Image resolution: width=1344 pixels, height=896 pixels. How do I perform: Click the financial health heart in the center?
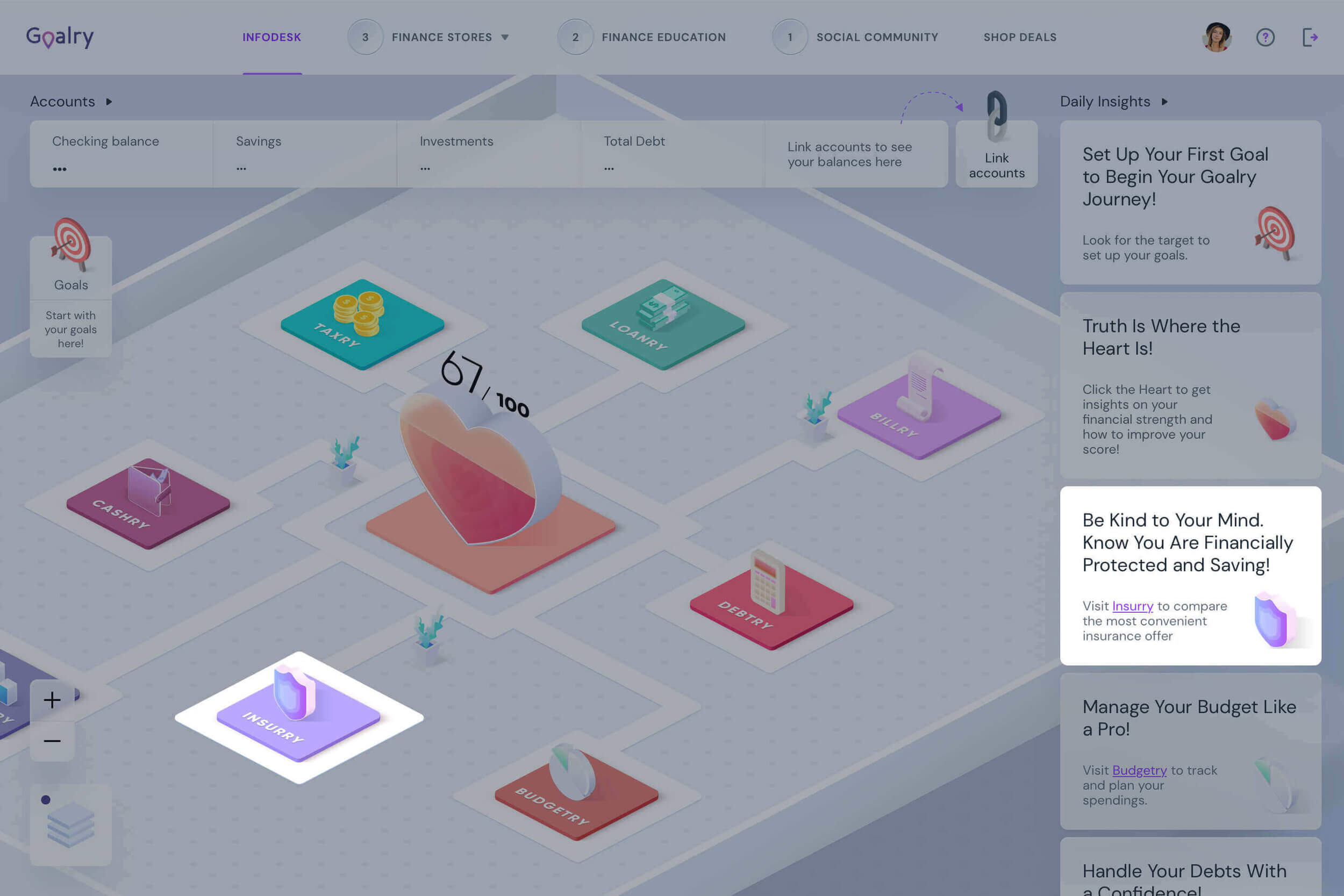pos(480,469)
